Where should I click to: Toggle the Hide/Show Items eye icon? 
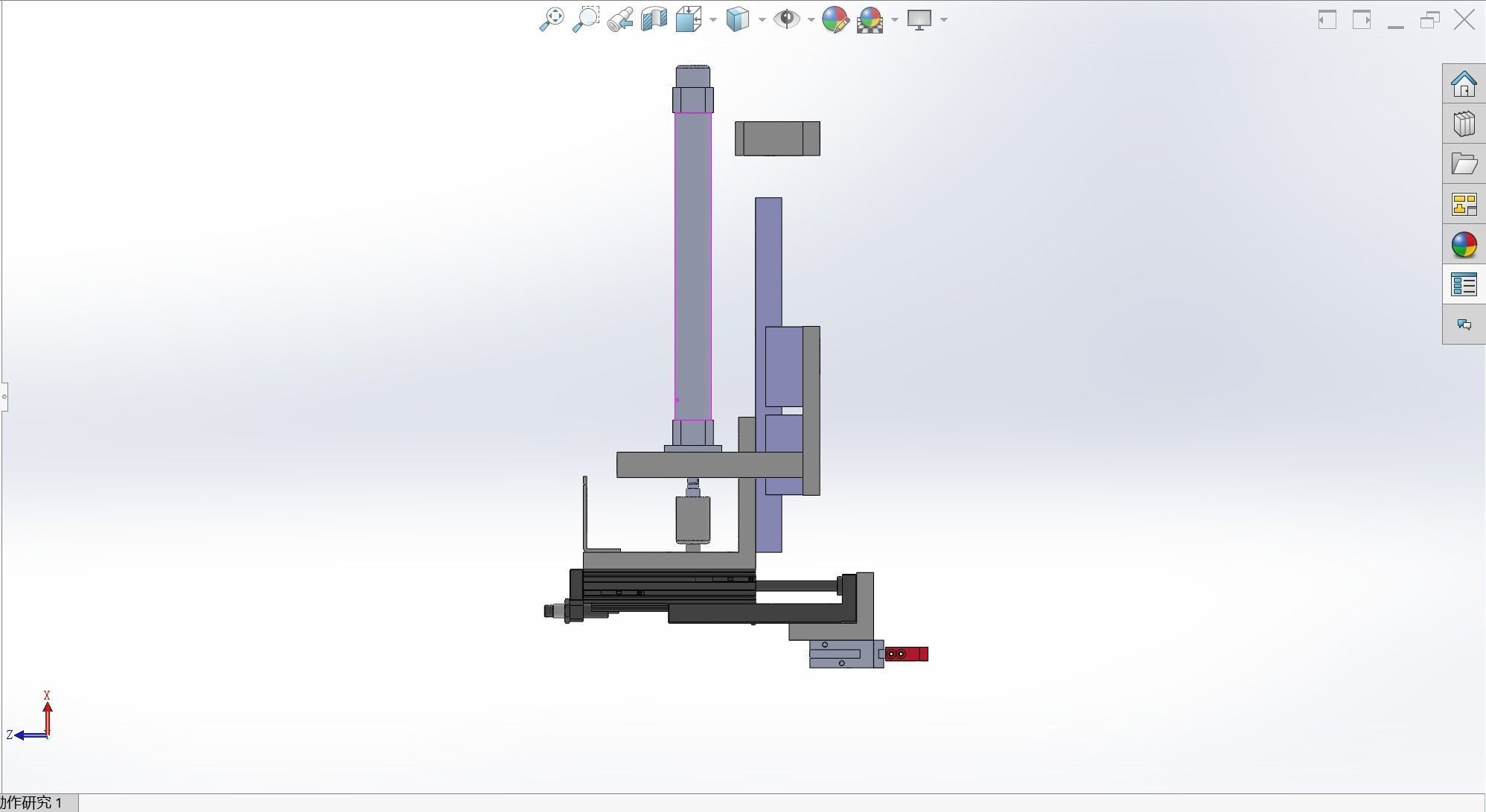click(786, 19)
